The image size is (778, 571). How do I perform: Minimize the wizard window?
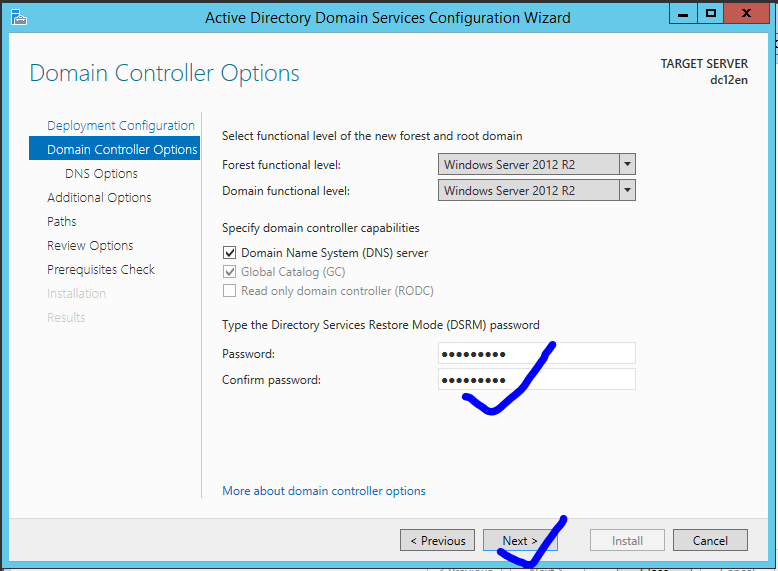tap(683, 13)
